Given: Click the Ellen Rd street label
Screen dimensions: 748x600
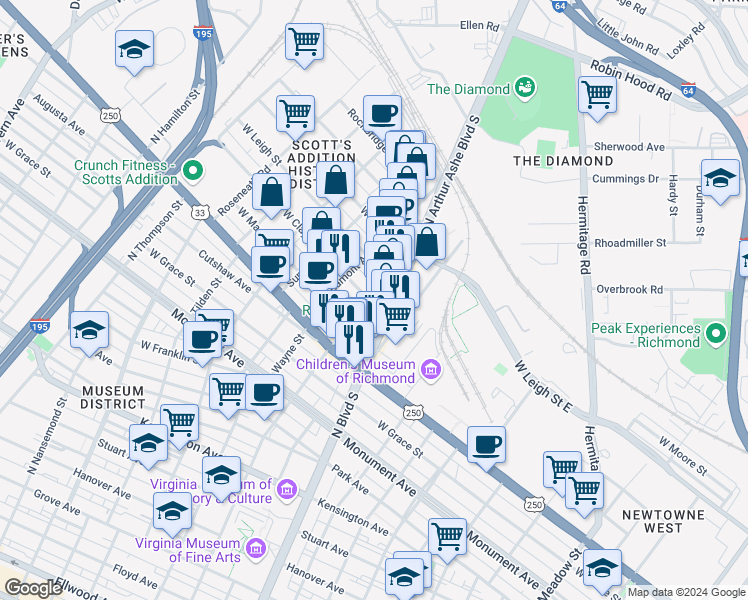Looking at the screenshot, I should click(x=479, y=25).
